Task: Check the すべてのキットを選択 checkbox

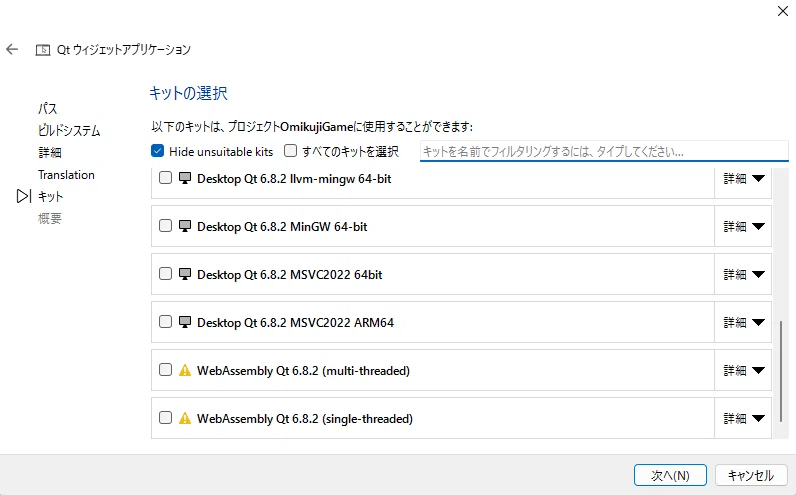Action: click(x=290, y=151)
